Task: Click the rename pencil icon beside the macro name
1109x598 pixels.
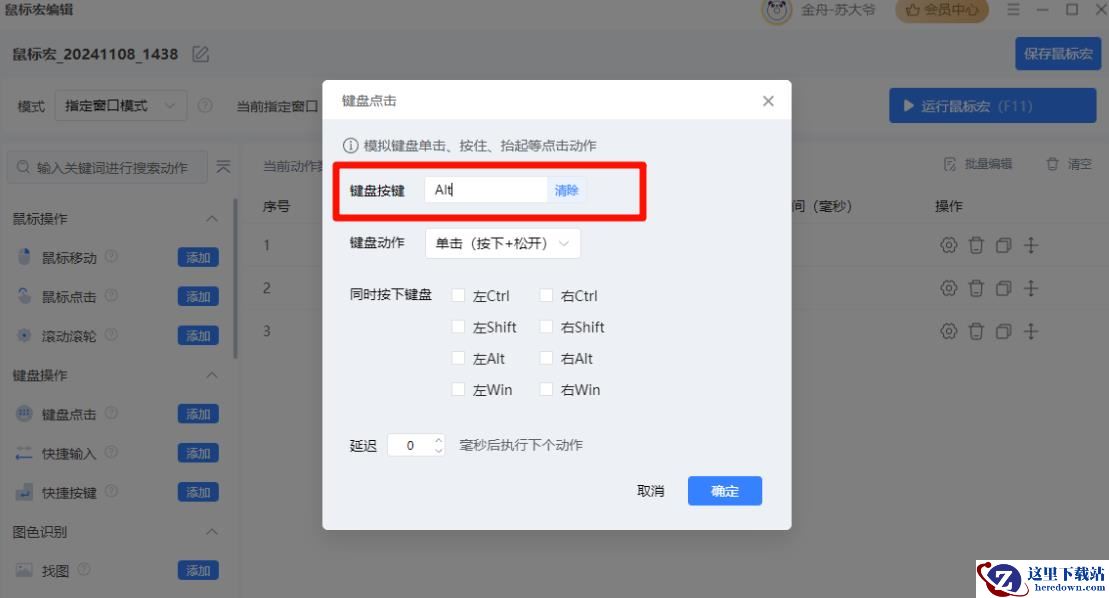Action: point(201,54)
